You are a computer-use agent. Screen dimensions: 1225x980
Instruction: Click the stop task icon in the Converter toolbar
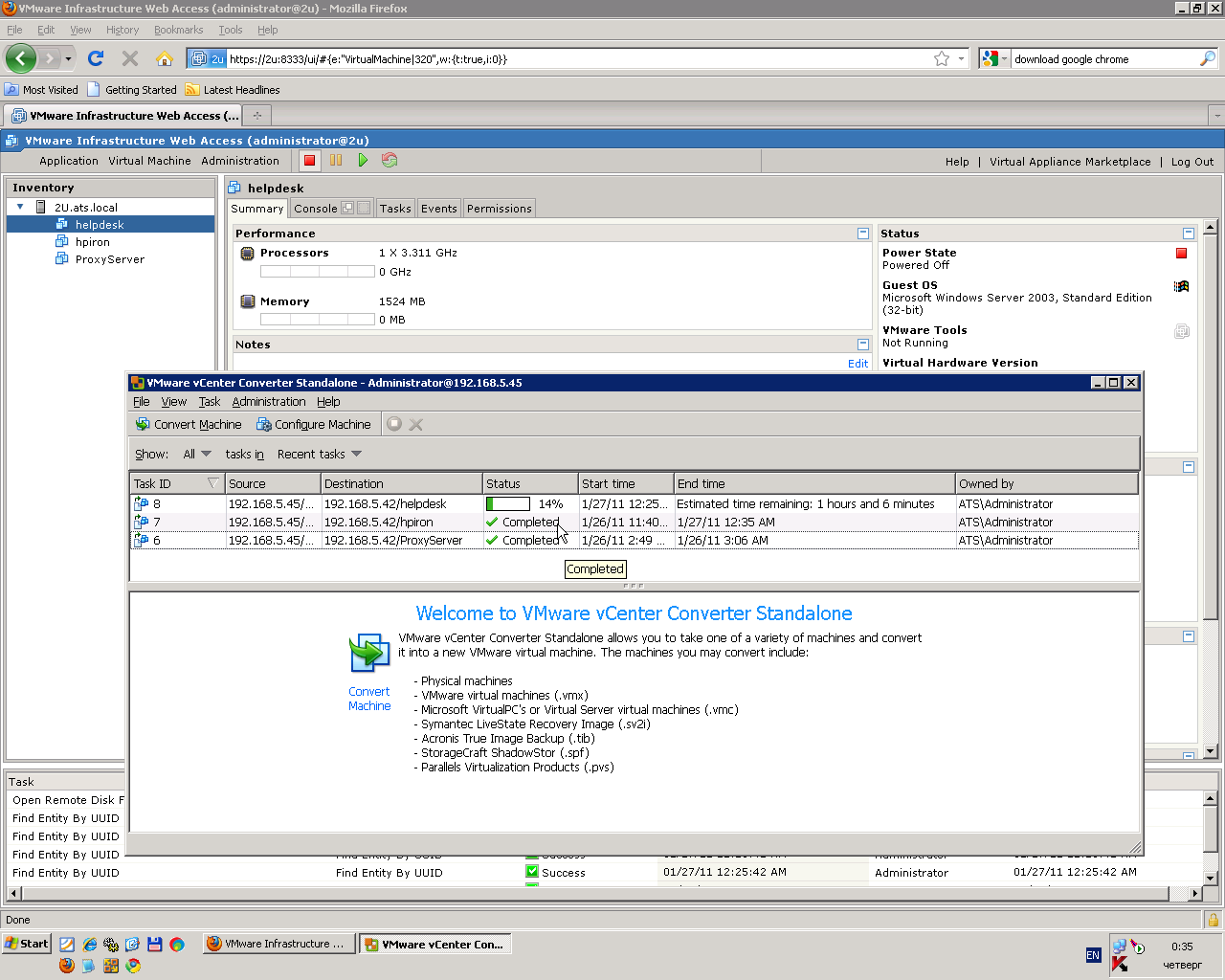[x=394, y=424]
